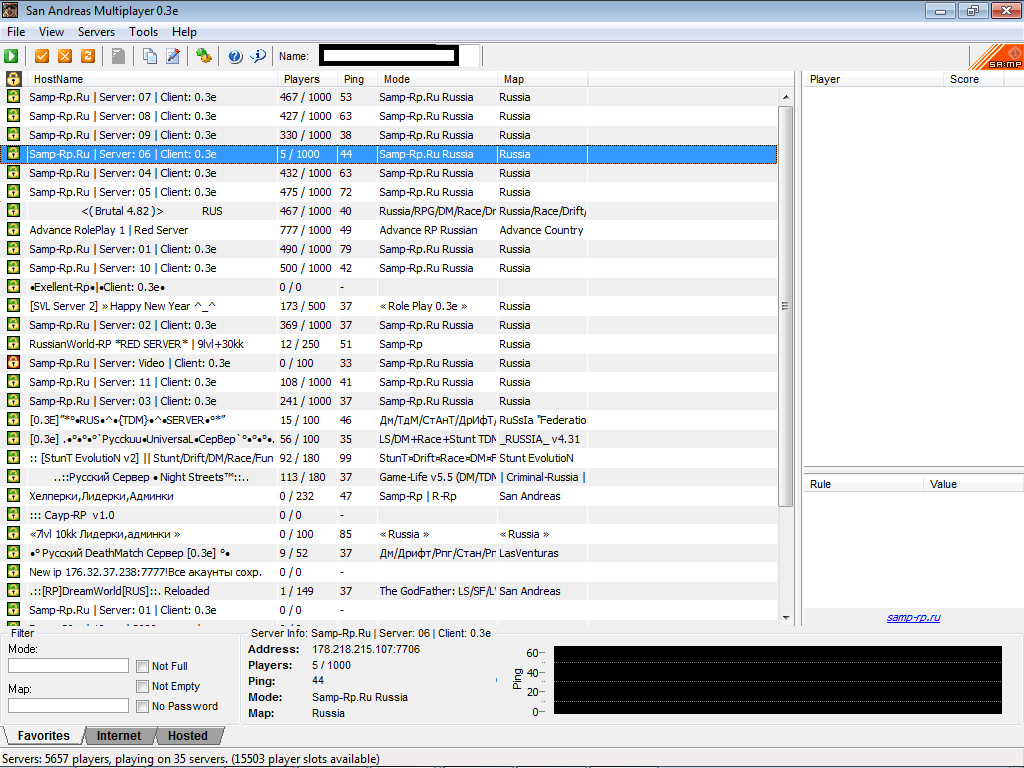Sort servers by the Players column header

pyautogui.click(x=302, y=79)
